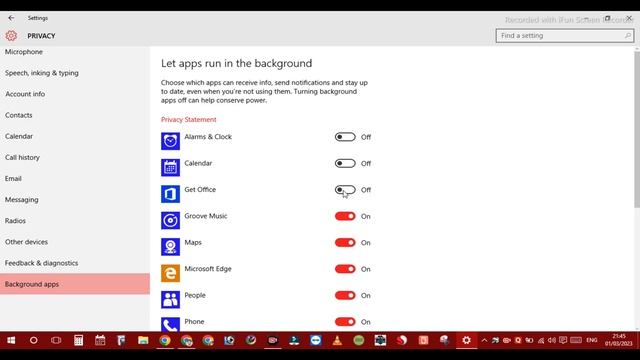Open Calculator from the taskbar
This screenshot has height=360, width=640.
pos(78,340)
